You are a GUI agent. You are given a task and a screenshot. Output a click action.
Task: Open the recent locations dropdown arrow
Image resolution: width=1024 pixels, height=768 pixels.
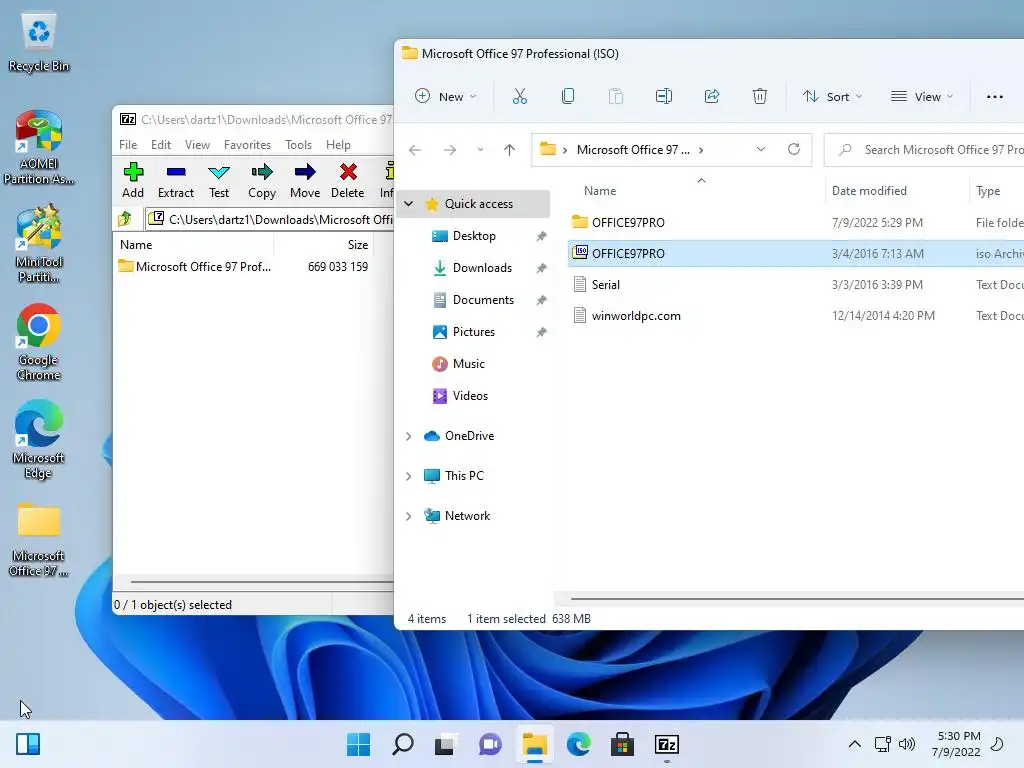pyautogui.click(x=480, y=150)
